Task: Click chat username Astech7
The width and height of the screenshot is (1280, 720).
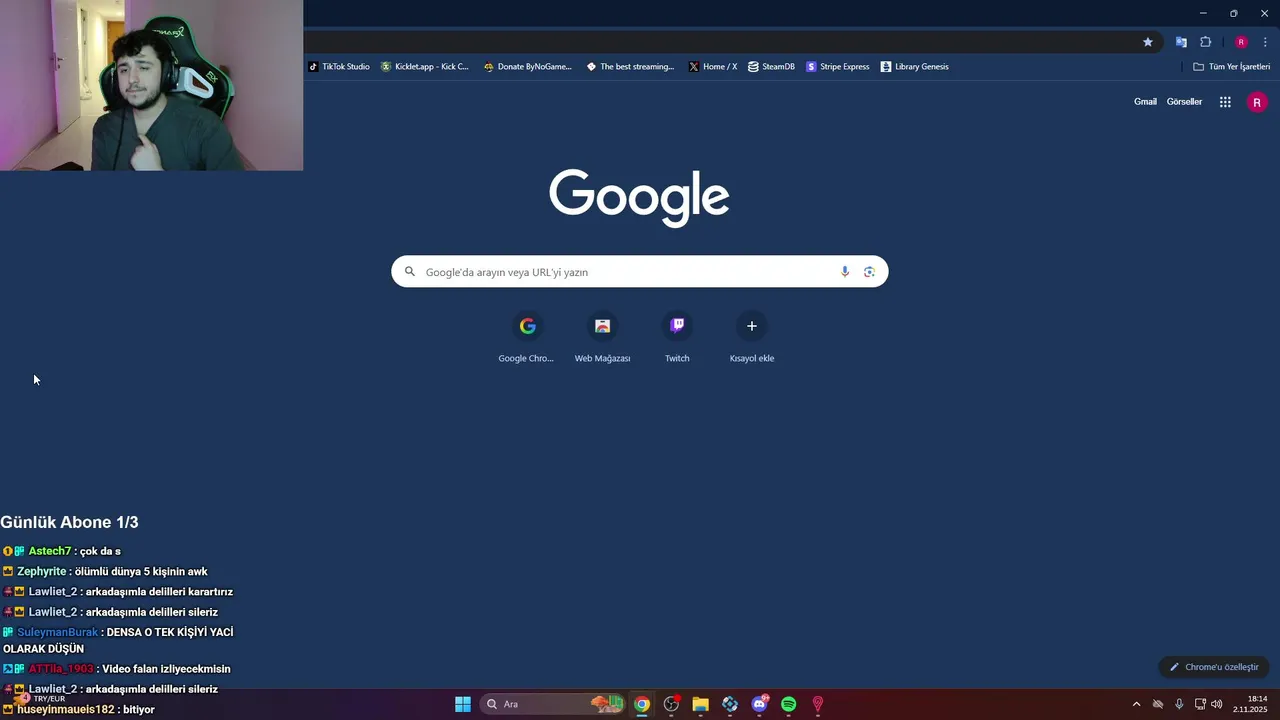Action: tap(50, 551)
